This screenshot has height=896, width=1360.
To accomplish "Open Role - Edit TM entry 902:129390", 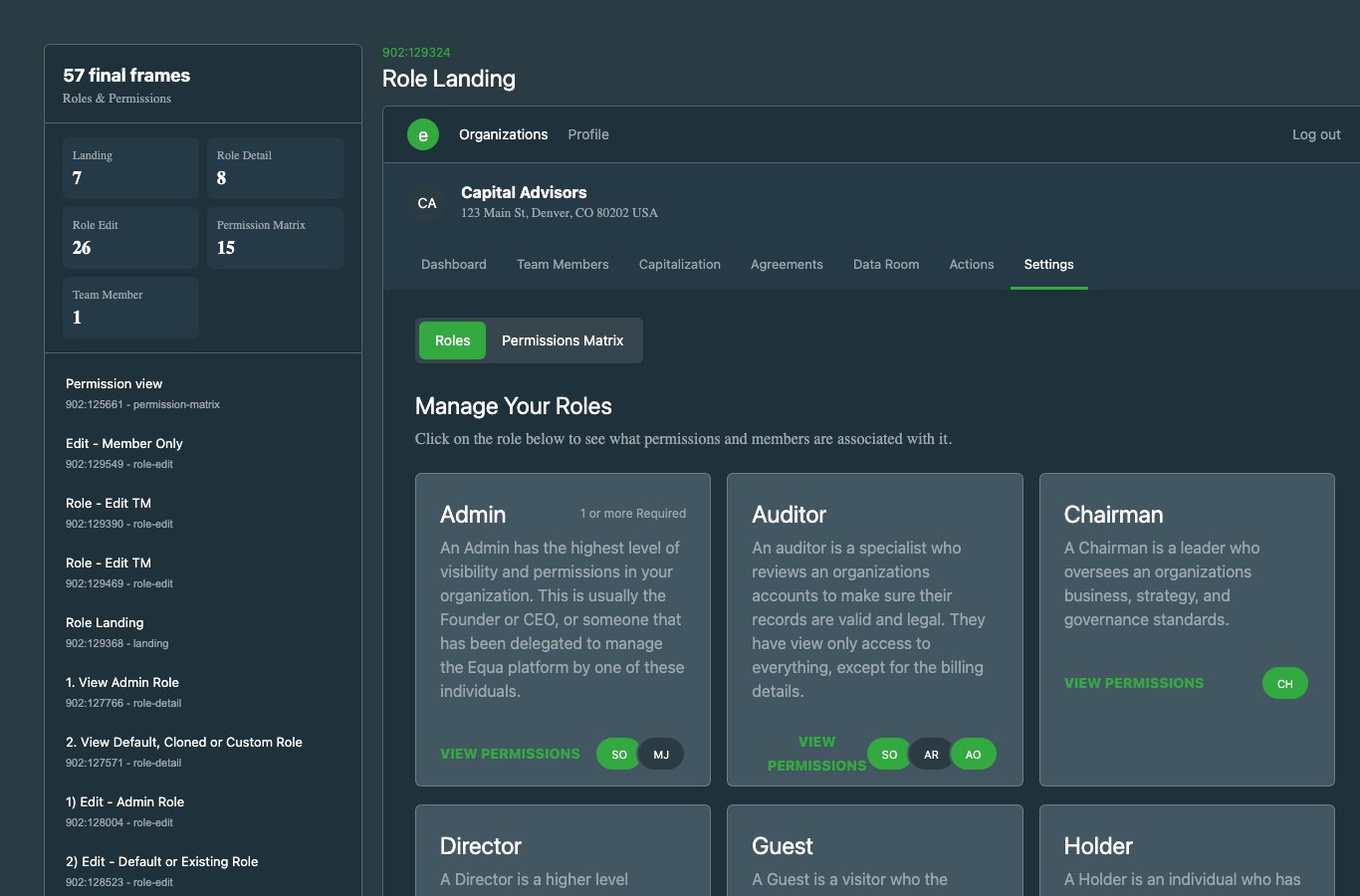I will coord(203,513).
